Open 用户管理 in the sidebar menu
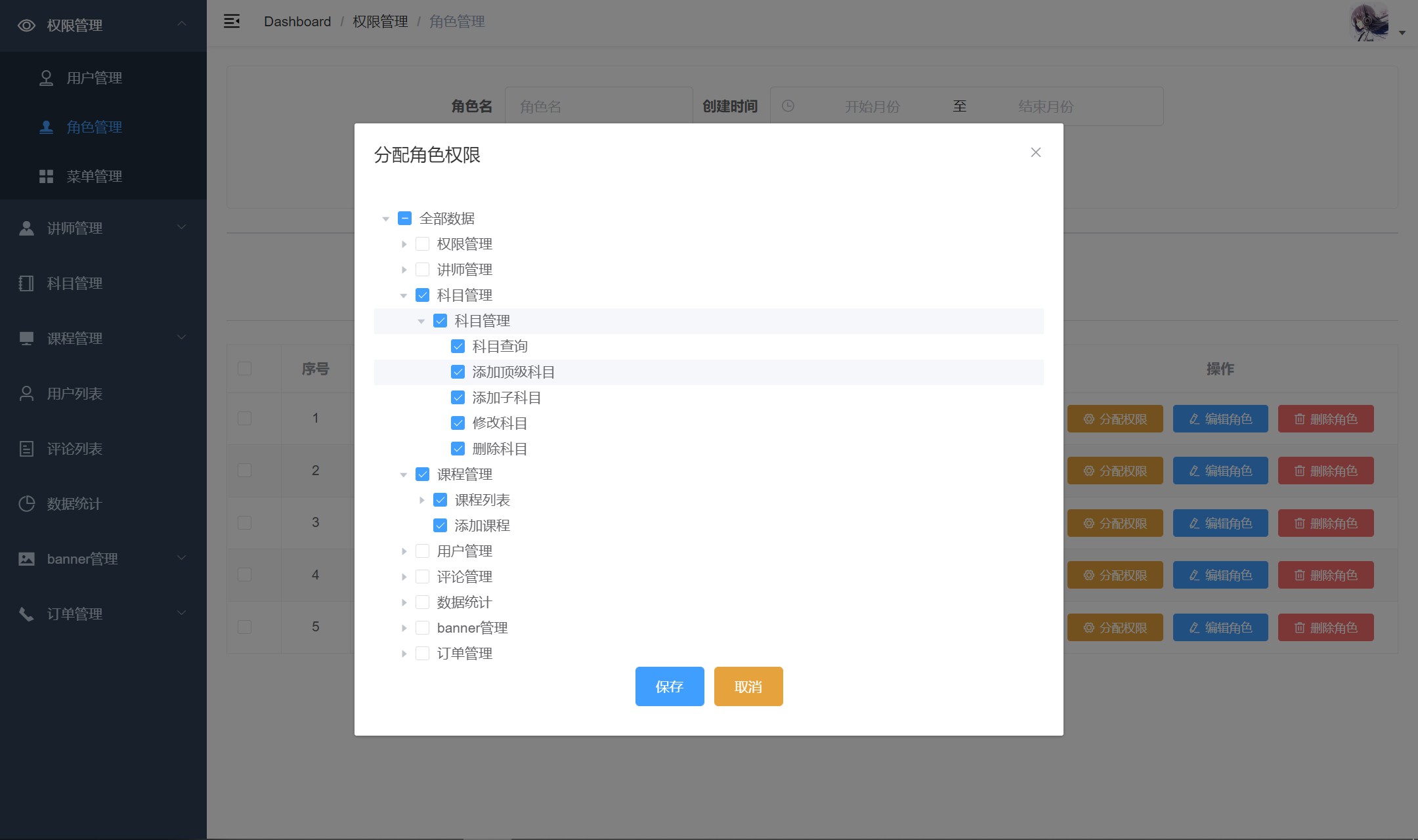 (x=94, y=78)
